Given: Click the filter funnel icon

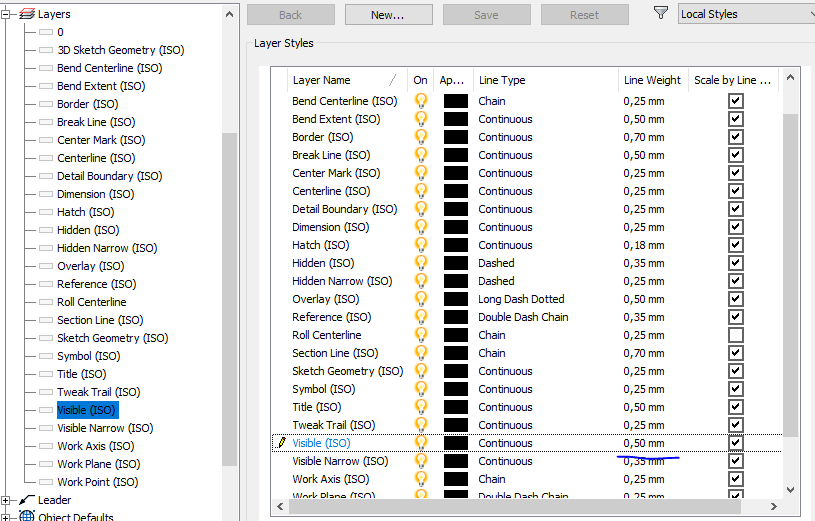Looking at the screenshot, I should [661, 14].
